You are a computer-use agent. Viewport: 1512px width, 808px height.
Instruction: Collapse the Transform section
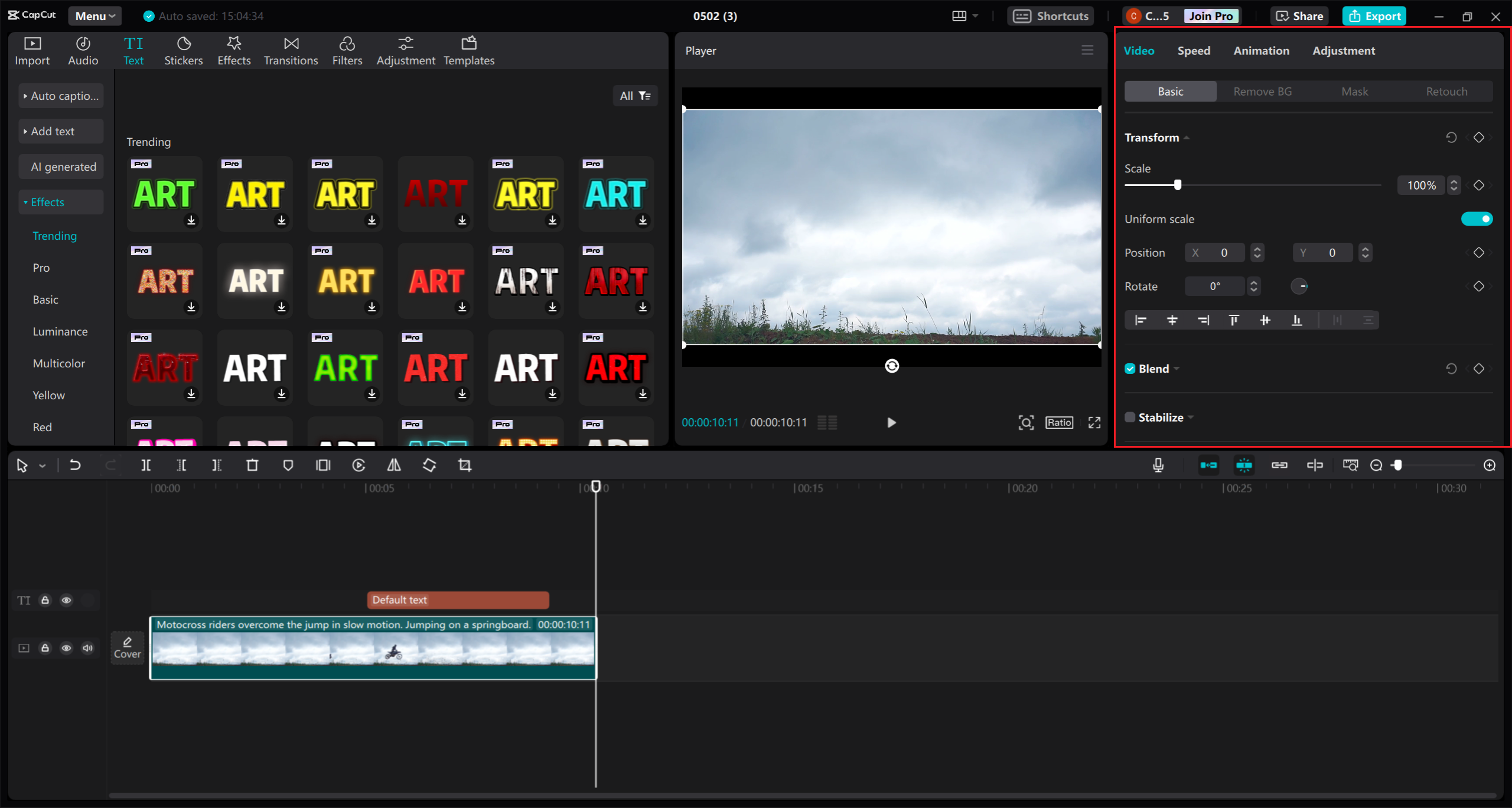[x=1187, y=137]
